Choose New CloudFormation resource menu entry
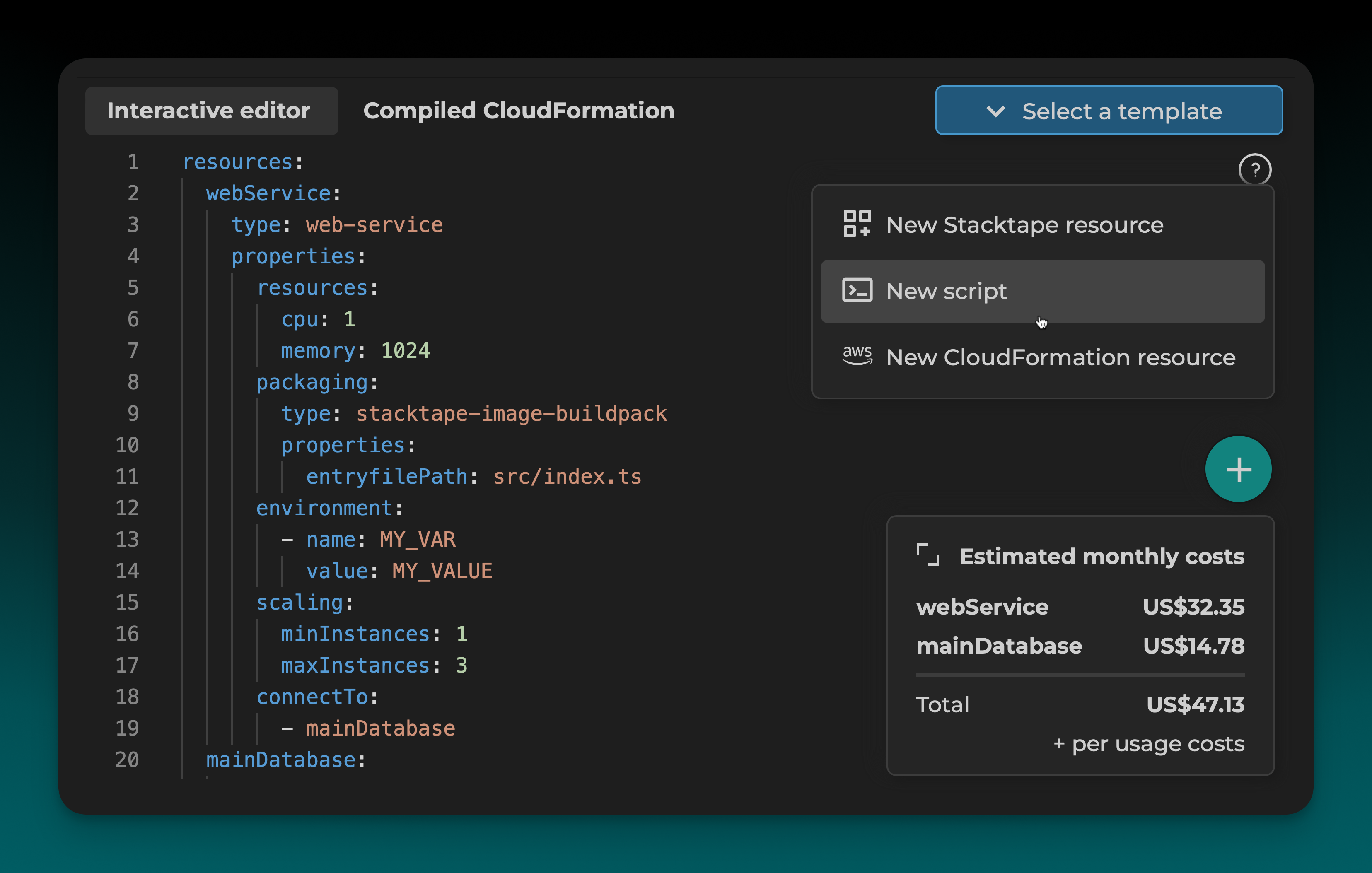Image resolution: width=1372 pixels, height=873 pixels. (1043, 358)
